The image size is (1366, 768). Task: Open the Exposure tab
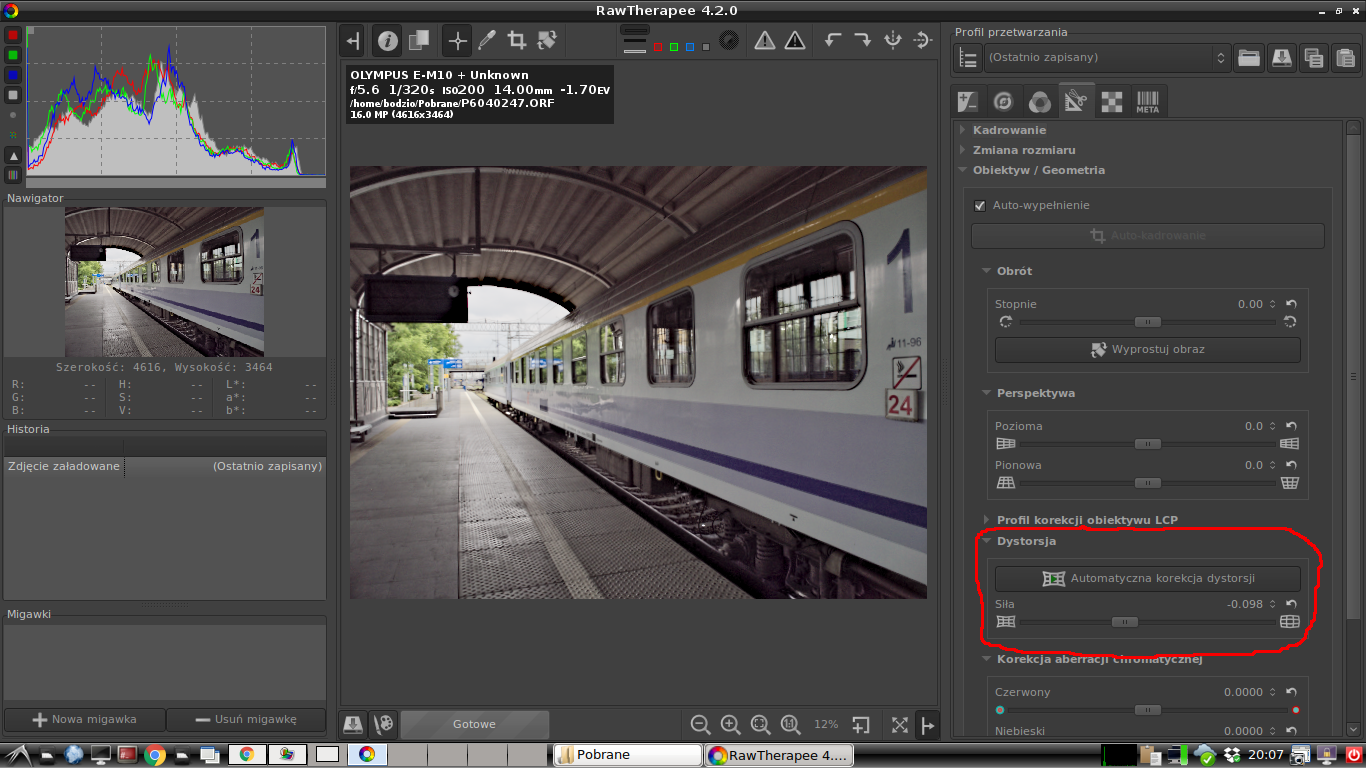(x=967, y=102)
